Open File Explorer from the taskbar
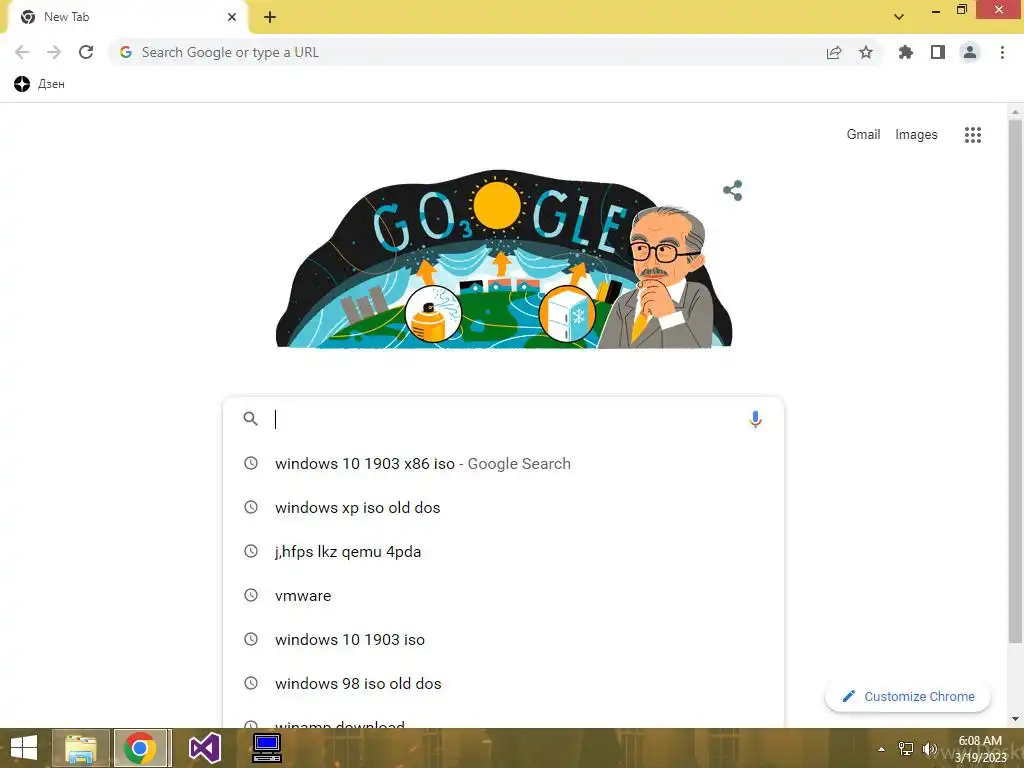Screen dimensions: 1024x768 pyautogui.click(x=81, y=748)
